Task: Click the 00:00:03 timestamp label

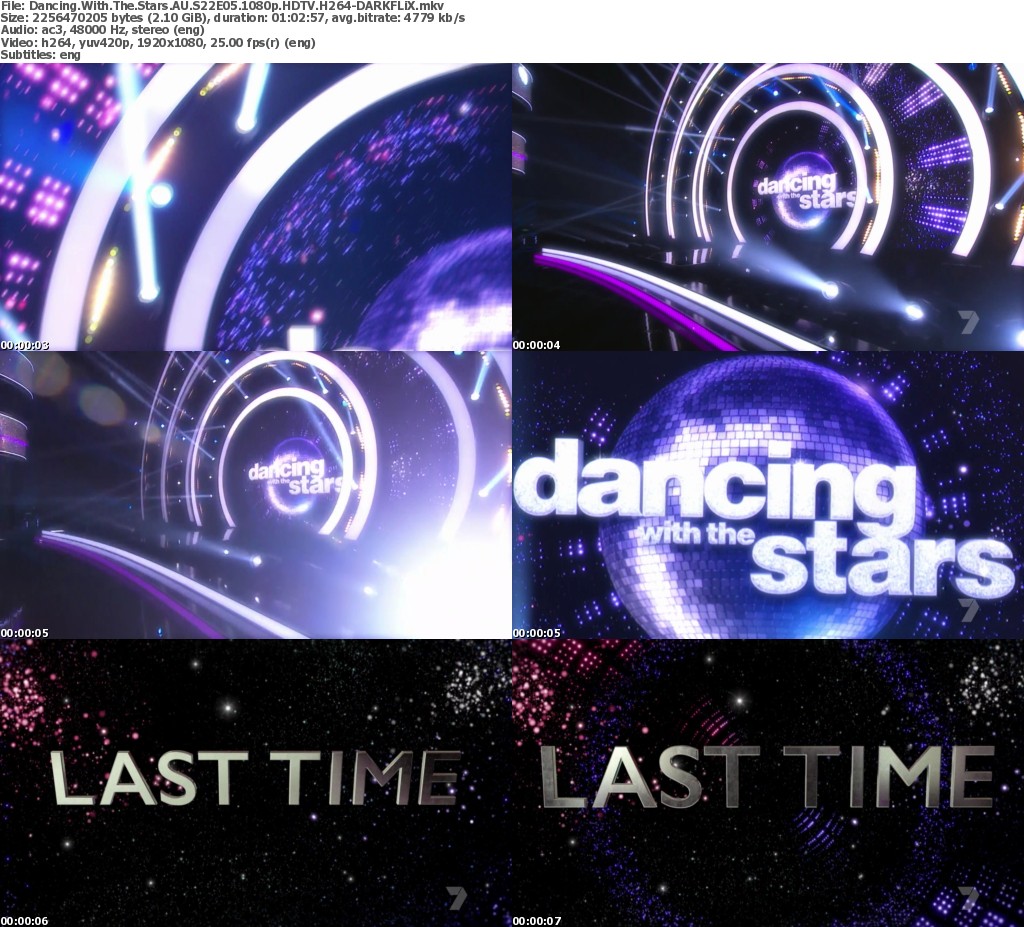Action: click(25, 345)
